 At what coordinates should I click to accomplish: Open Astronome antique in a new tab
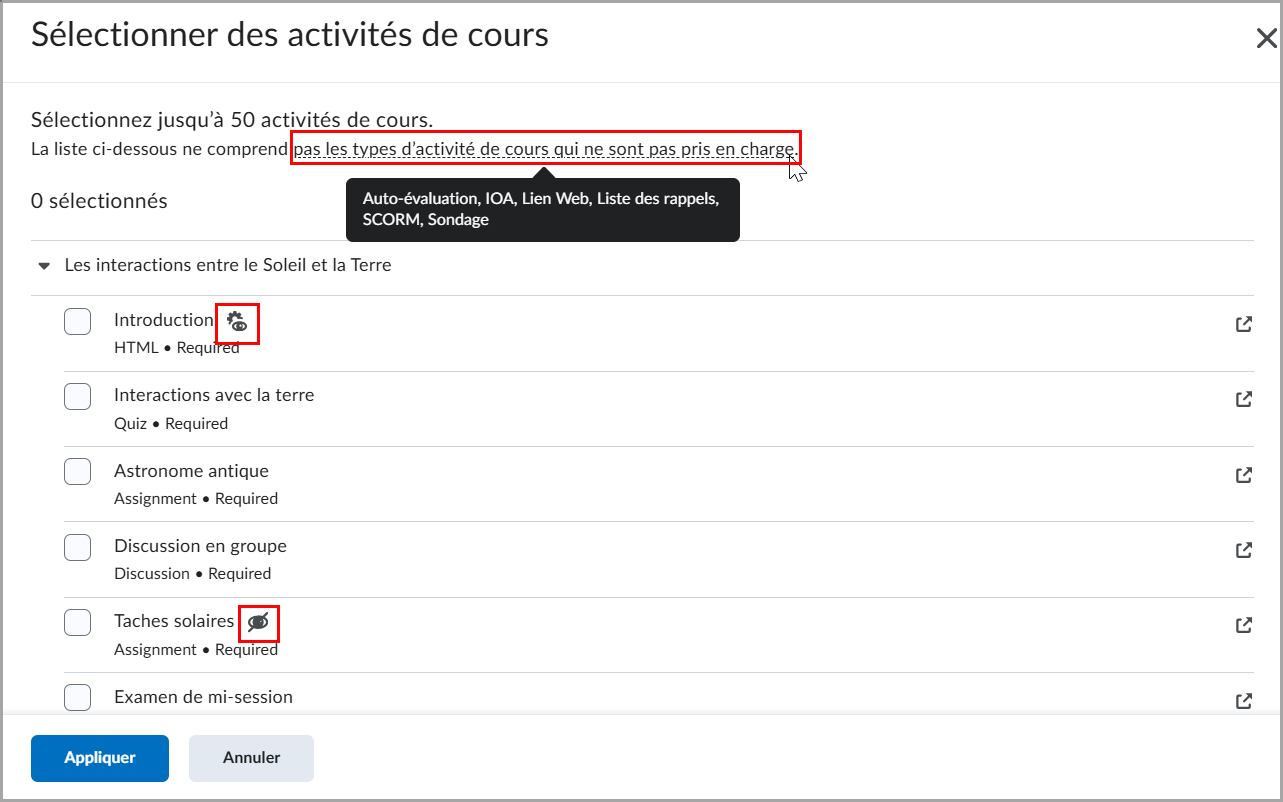tap(1243, 474)
